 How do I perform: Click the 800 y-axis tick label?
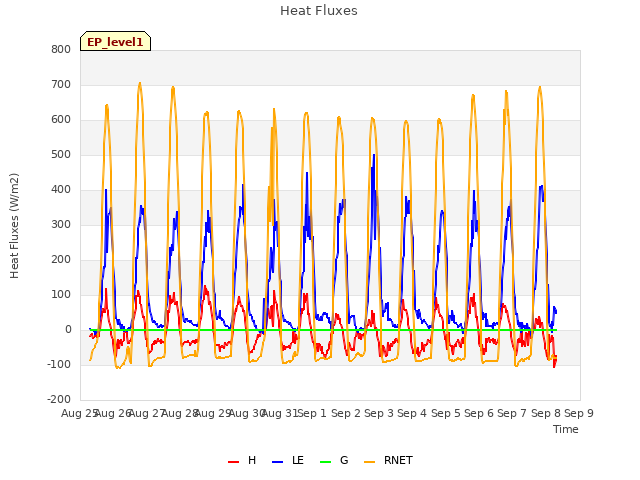tap(61, 50)
